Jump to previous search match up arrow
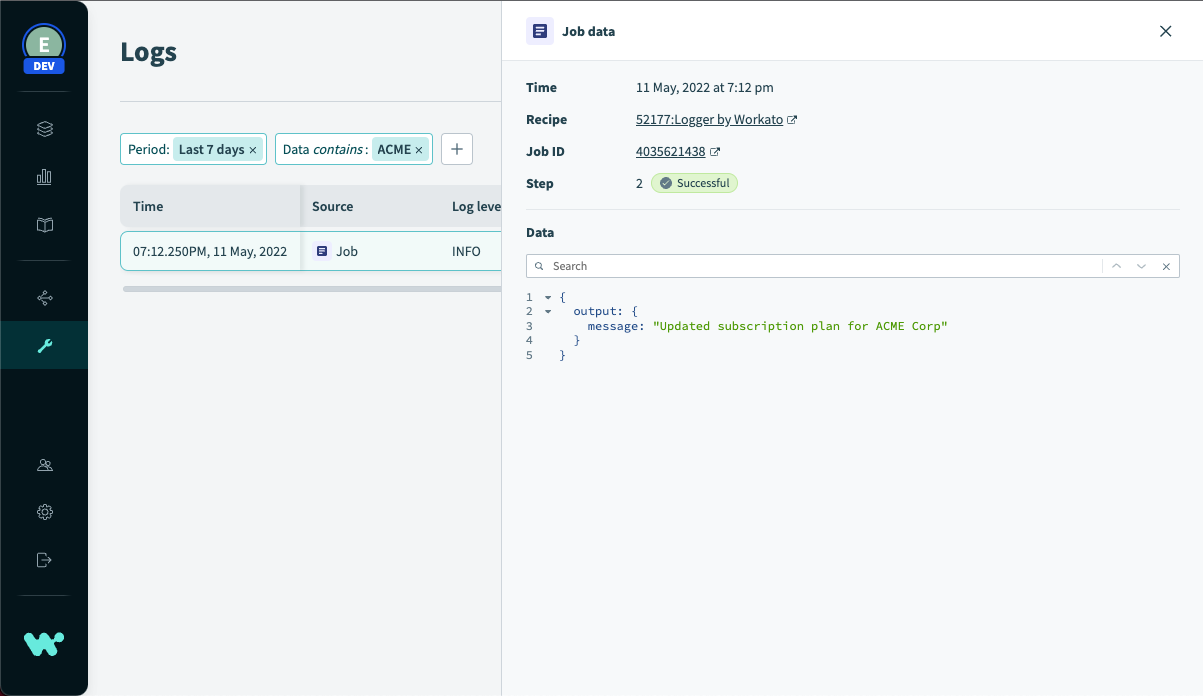Screen dimensions: 1203x696 [1116, 266]
